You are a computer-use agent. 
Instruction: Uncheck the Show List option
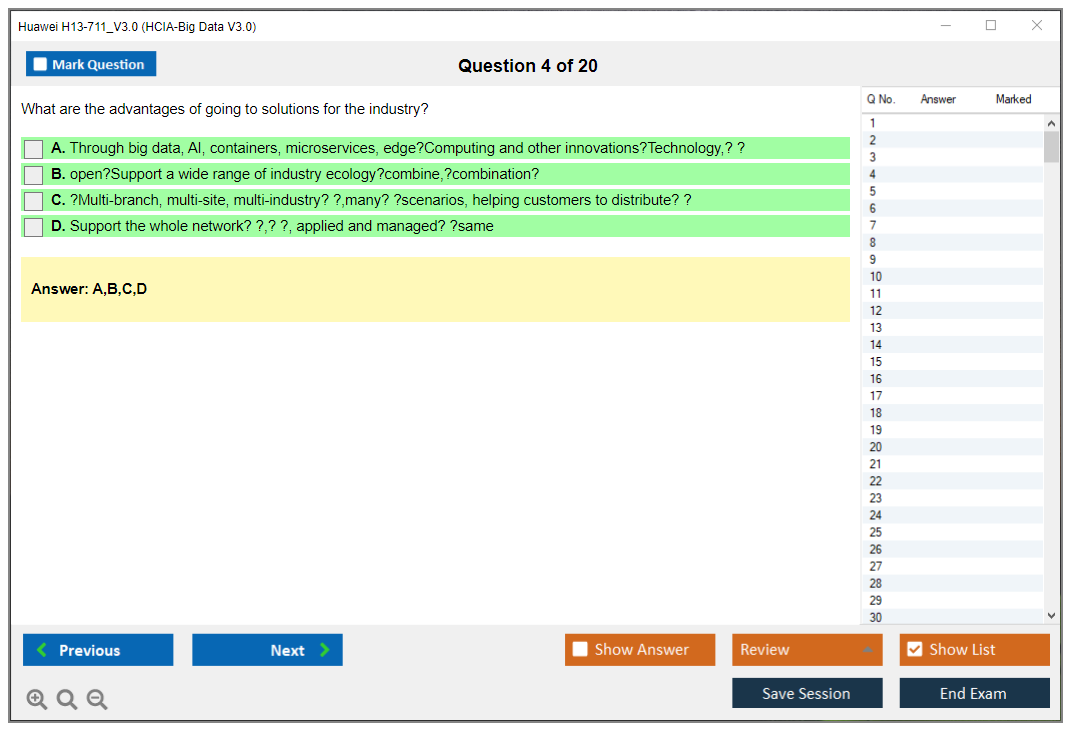tap(914, 650)
